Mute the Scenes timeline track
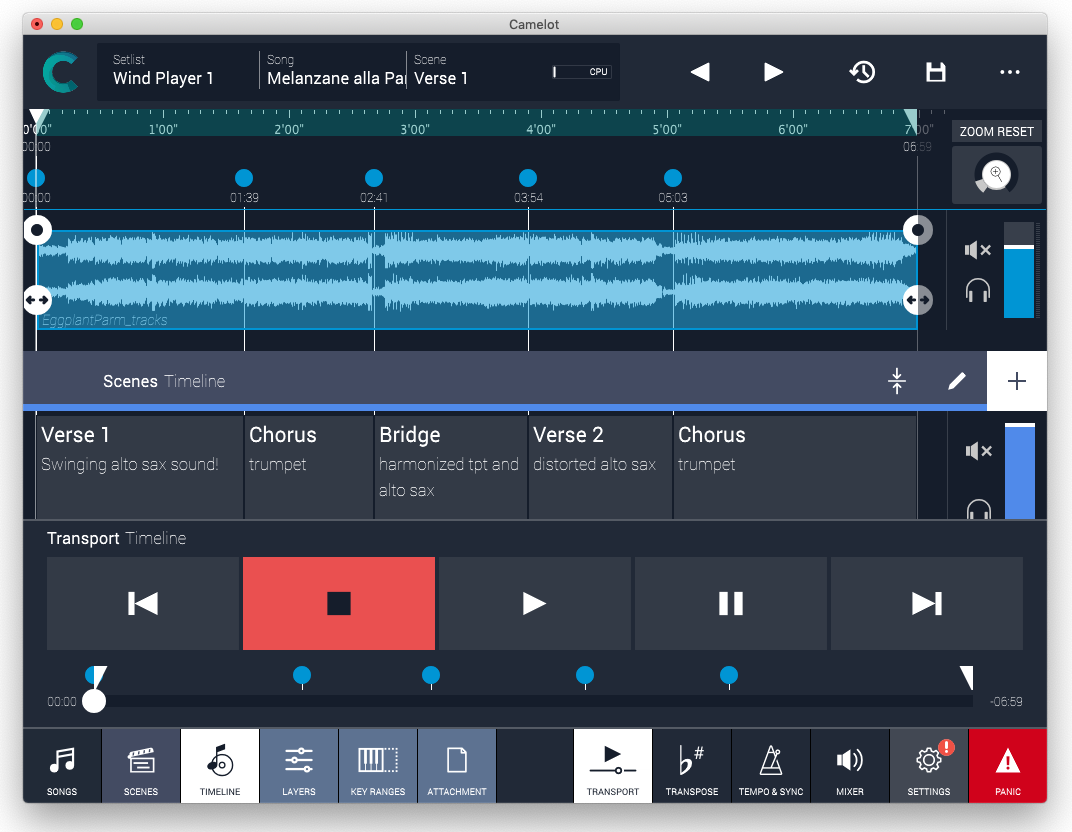Screen dimensions: 1072x832 pos(977,451)
